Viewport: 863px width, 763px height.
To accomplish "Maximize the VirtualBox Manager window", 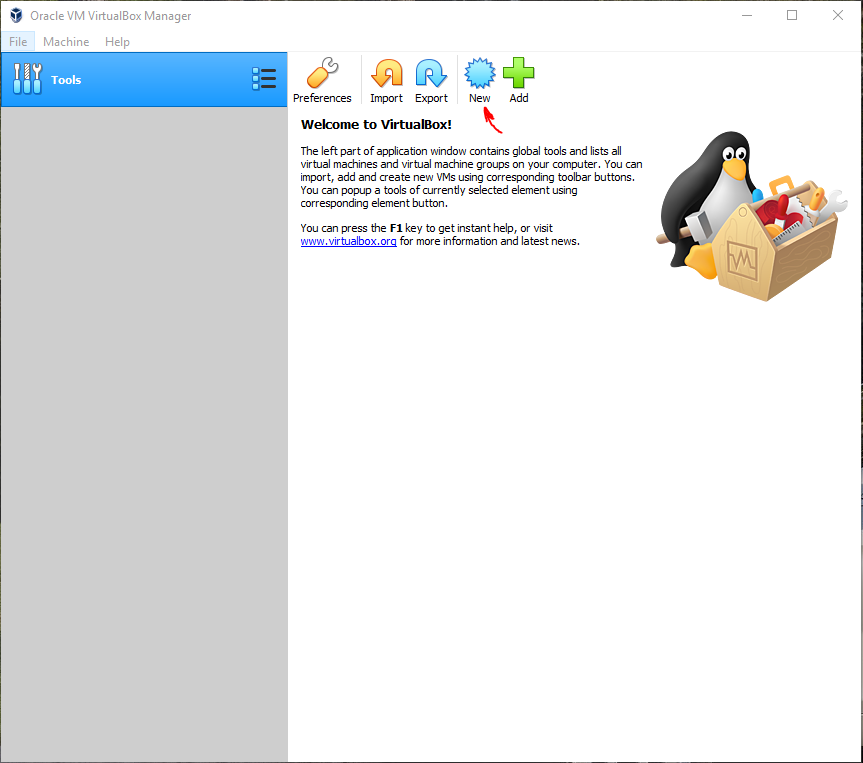I will (792, 15).
